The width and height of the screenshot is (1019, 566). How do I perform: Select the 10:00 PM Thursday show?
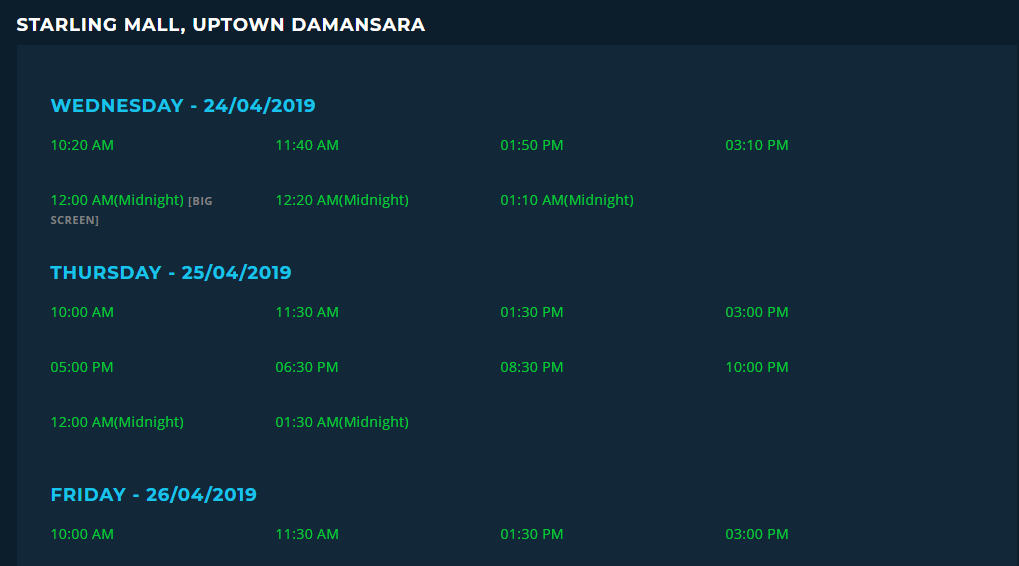[757, 367]
